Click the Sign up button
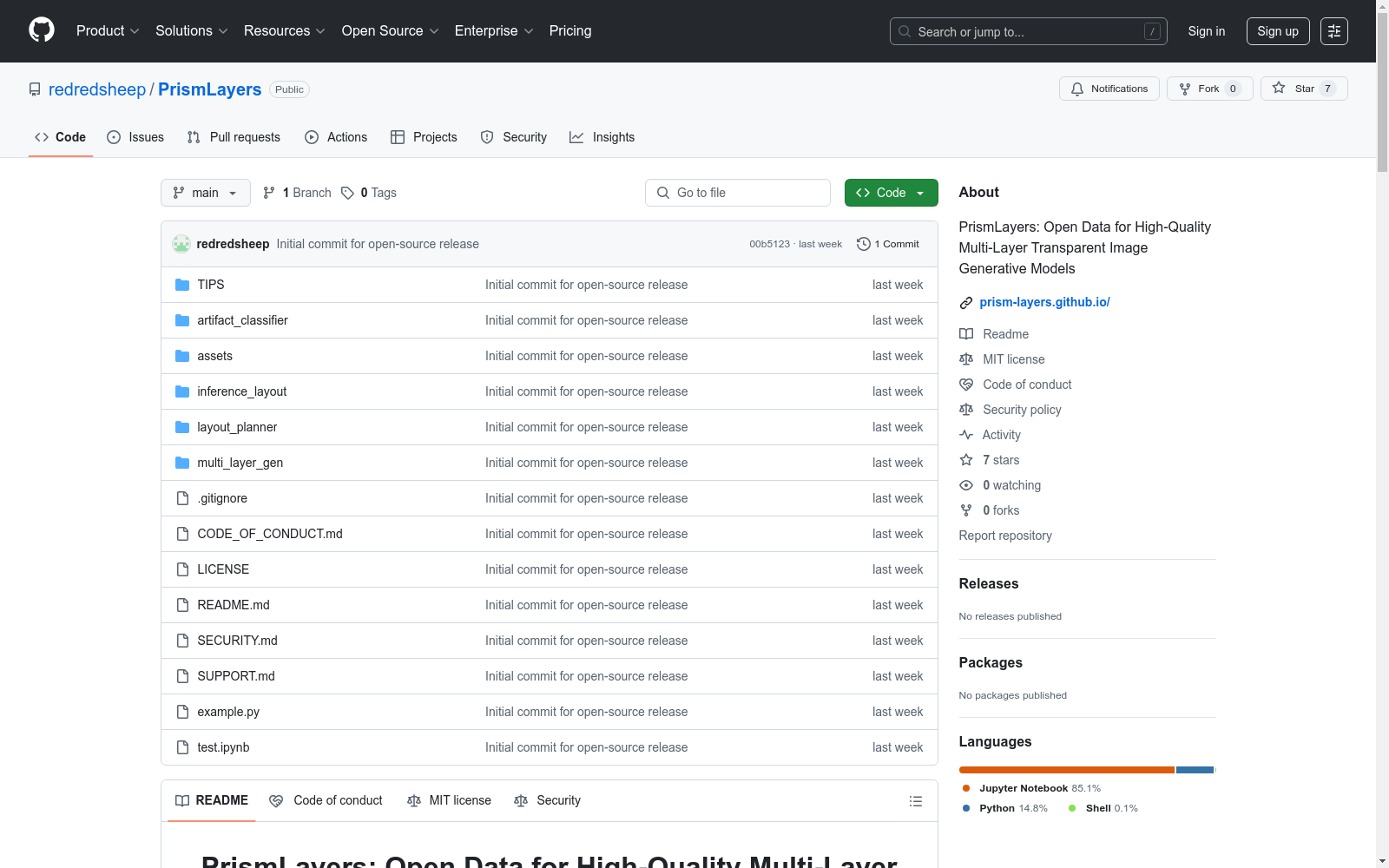Screen dimensions: 1389x868 [1278, 31]
